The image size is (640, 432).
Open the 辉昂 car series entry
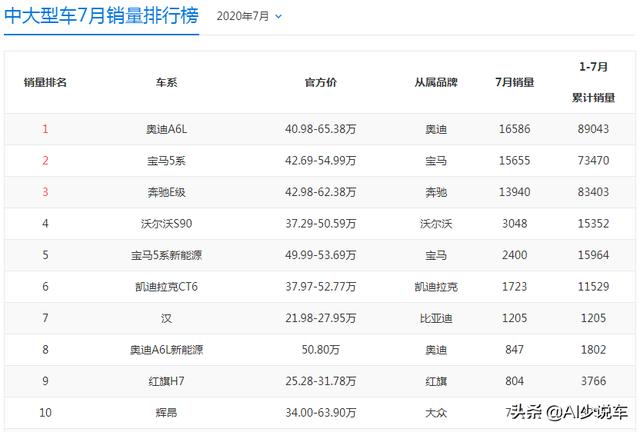166,412
